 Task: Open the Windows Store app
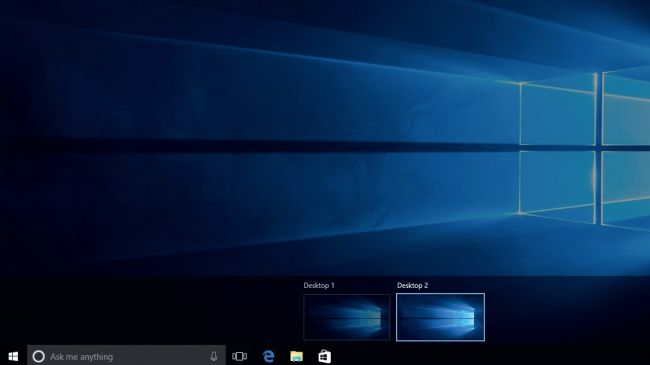(x=325, y=356)
